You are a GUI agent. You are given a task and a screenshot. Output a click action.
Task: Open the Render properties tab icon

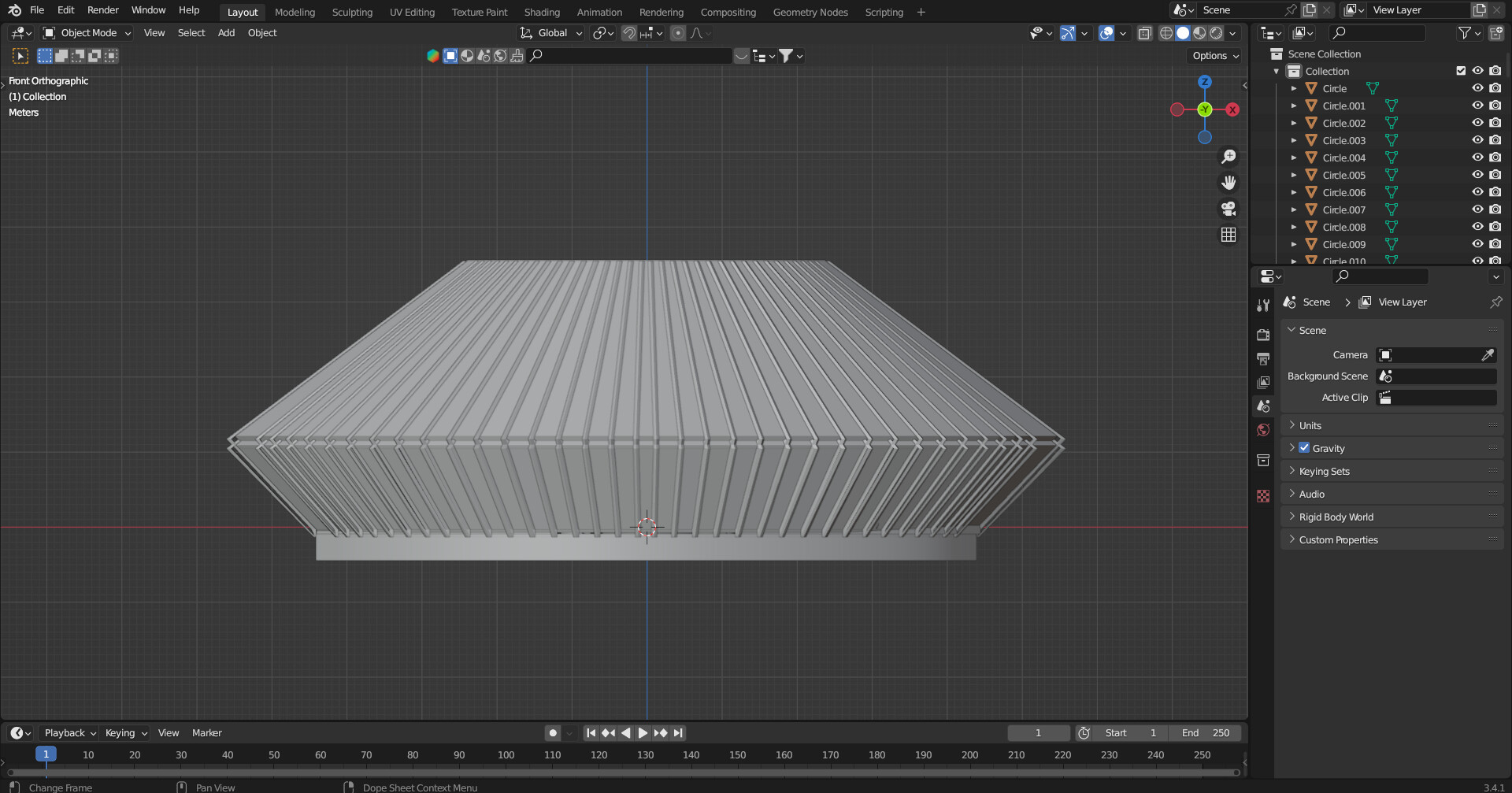[1263, 335]
